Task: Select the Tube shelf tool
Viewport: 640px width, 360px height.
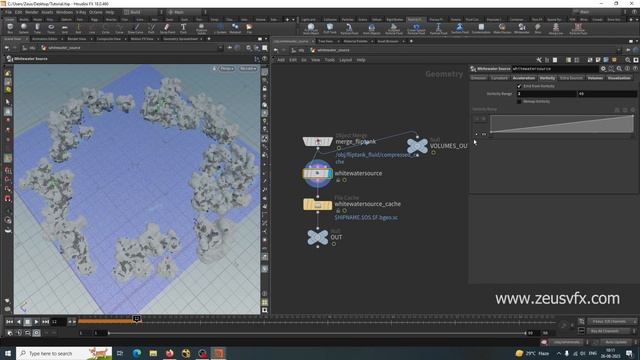Action: point(37,28)
